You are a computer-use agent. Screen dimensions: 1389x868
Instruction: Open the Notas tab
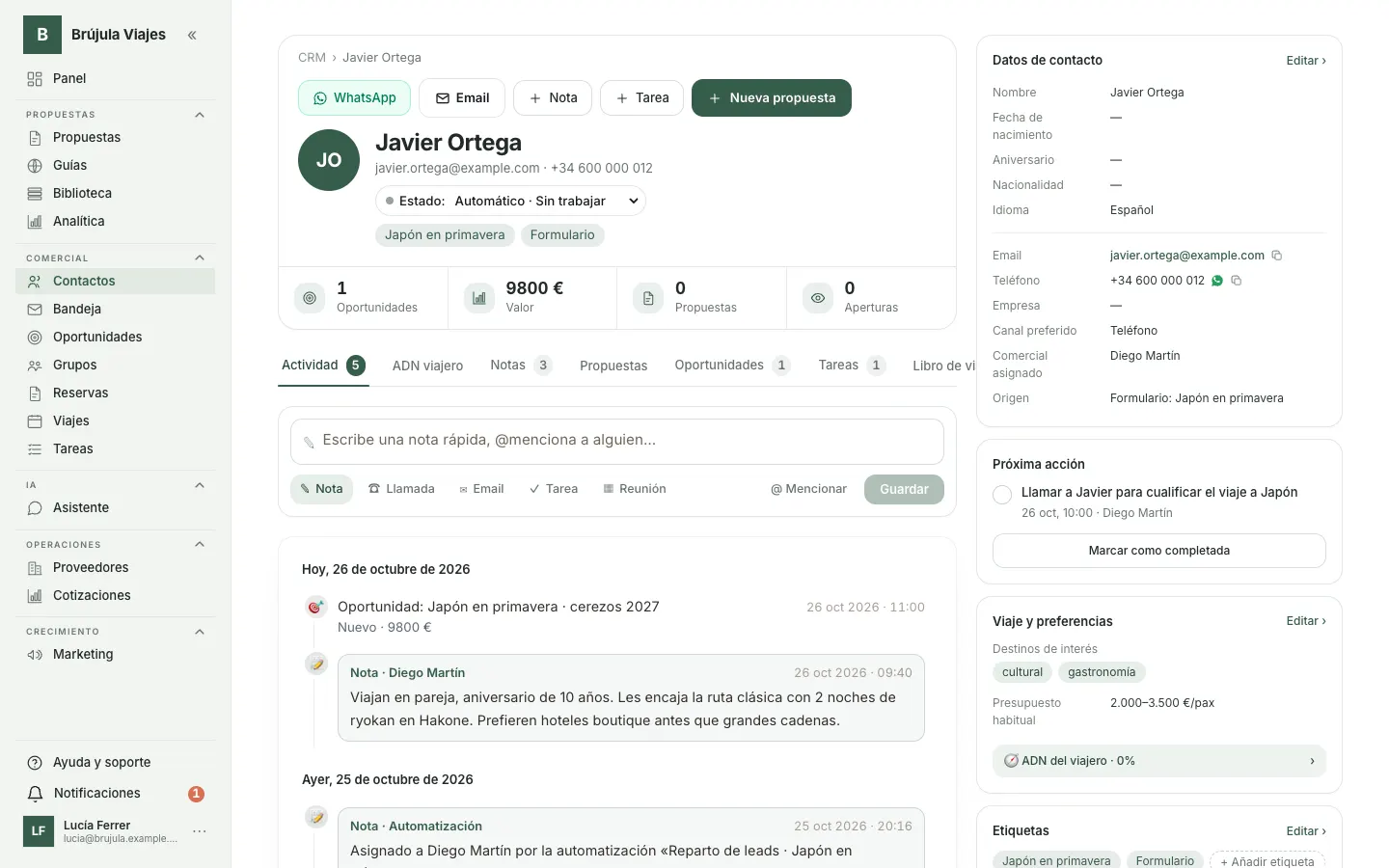coord(521,366)
